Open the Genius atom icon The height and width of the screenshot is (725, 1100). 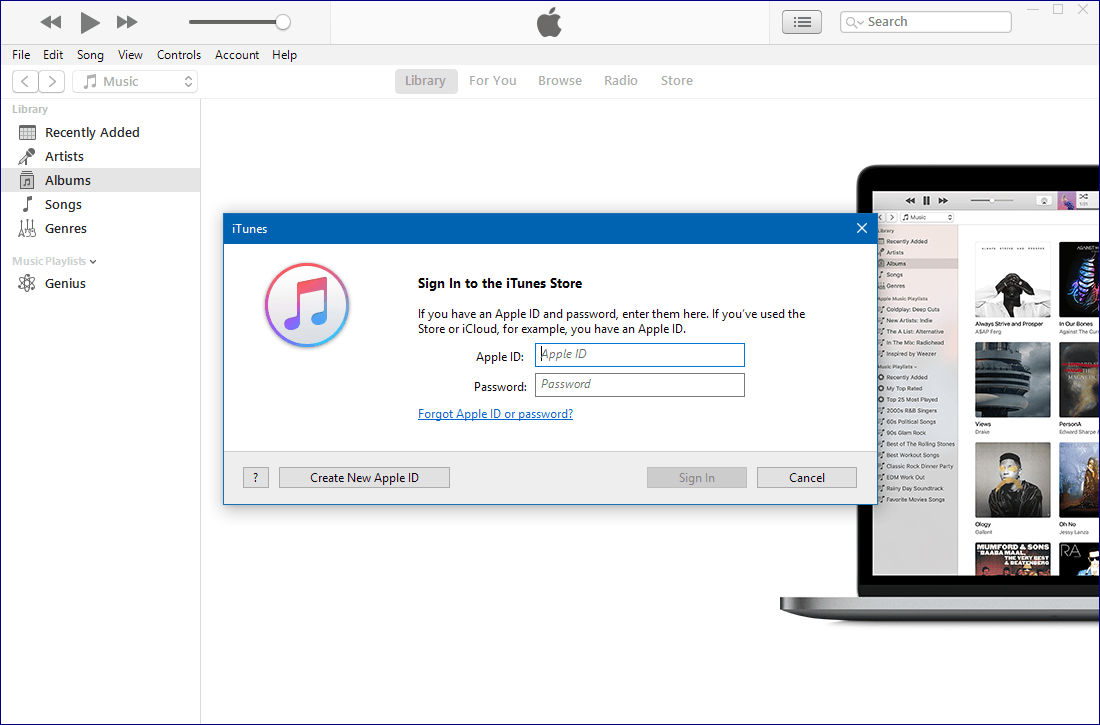[x=27, y=283]
